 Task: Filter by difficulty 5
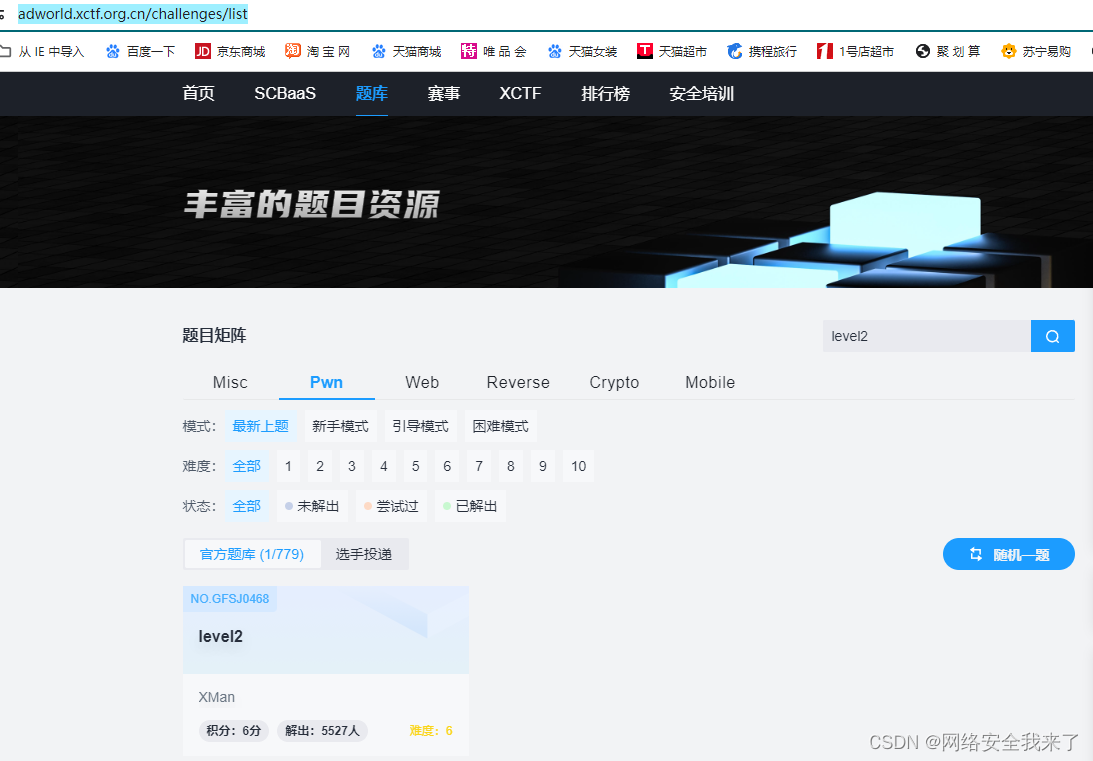415,466
